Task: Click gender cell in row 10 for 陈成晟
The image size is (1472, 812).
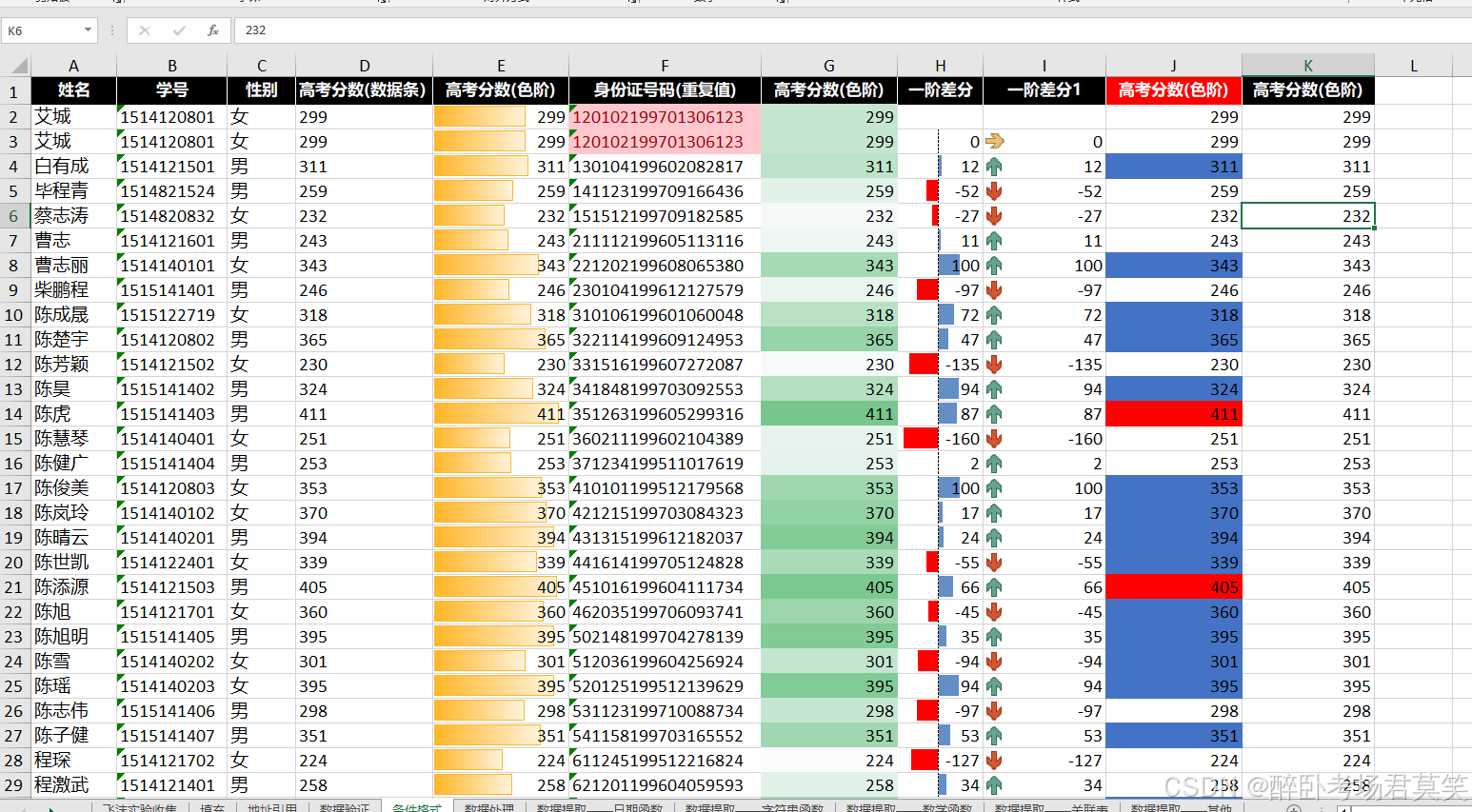Action: 261,314
